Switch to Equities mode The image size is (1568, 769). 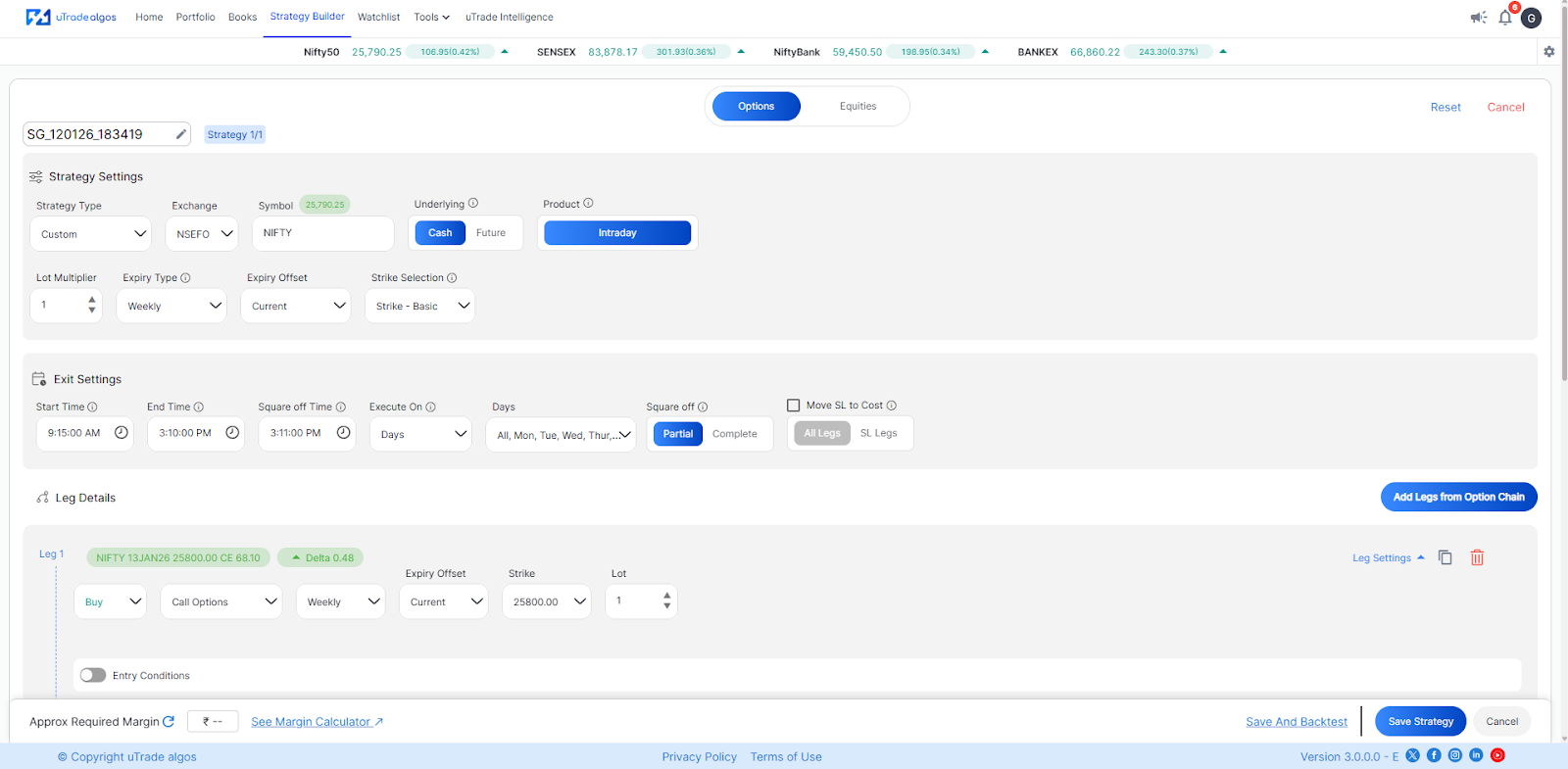tap(858, 106)
